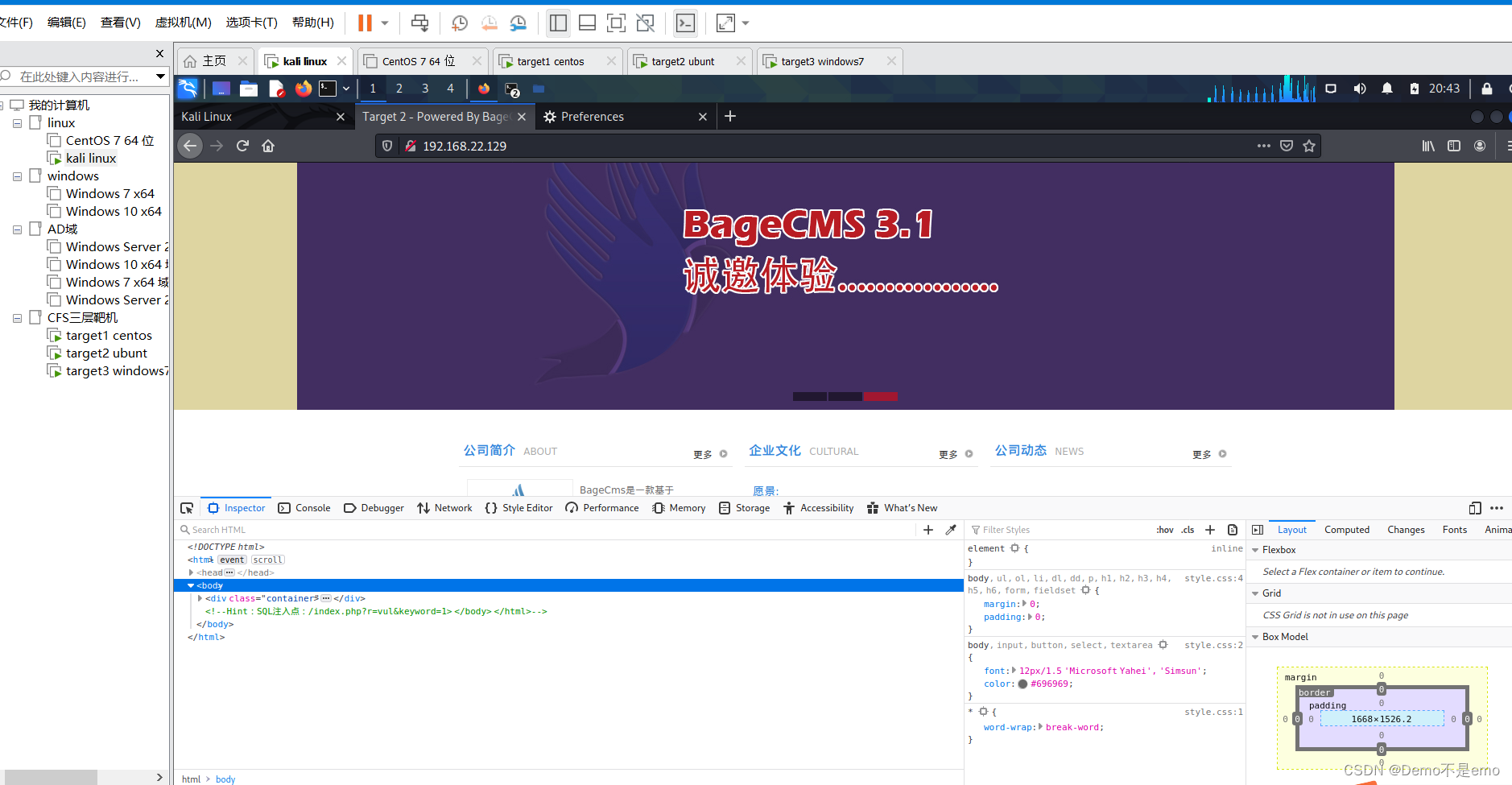Select the first dark banner slide indicator
Screen dimensions: 1512x785
pyautogui.click(x=810, y=396)
